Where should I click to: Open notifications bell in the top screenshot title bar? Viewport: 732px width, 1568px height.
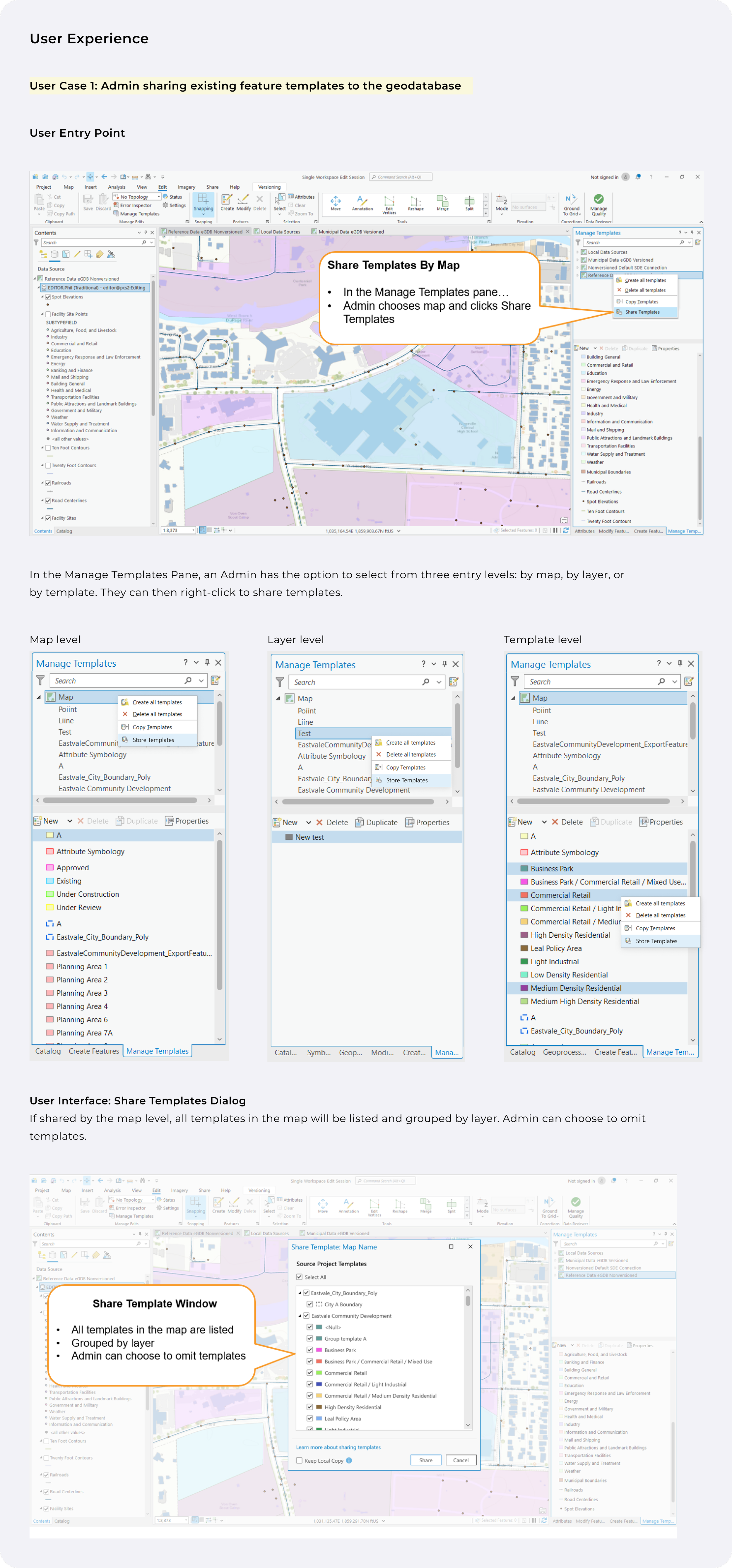click(x=638, y=176)
